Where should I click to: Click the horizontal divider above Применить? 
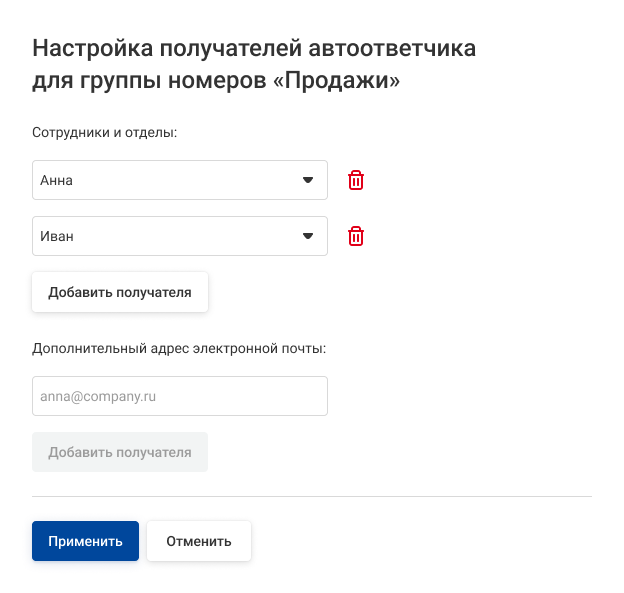pos(312,496)
